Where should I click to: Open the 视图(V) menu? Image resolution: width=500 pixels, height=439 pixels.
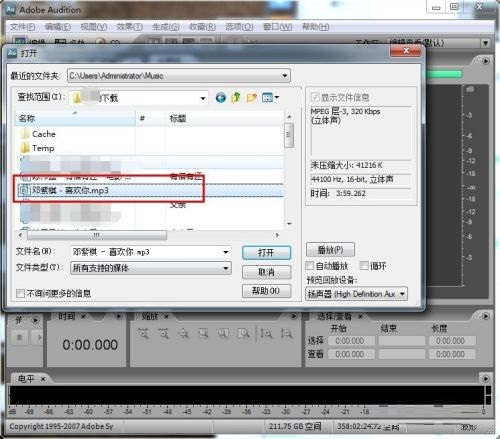tap(94, 27)
